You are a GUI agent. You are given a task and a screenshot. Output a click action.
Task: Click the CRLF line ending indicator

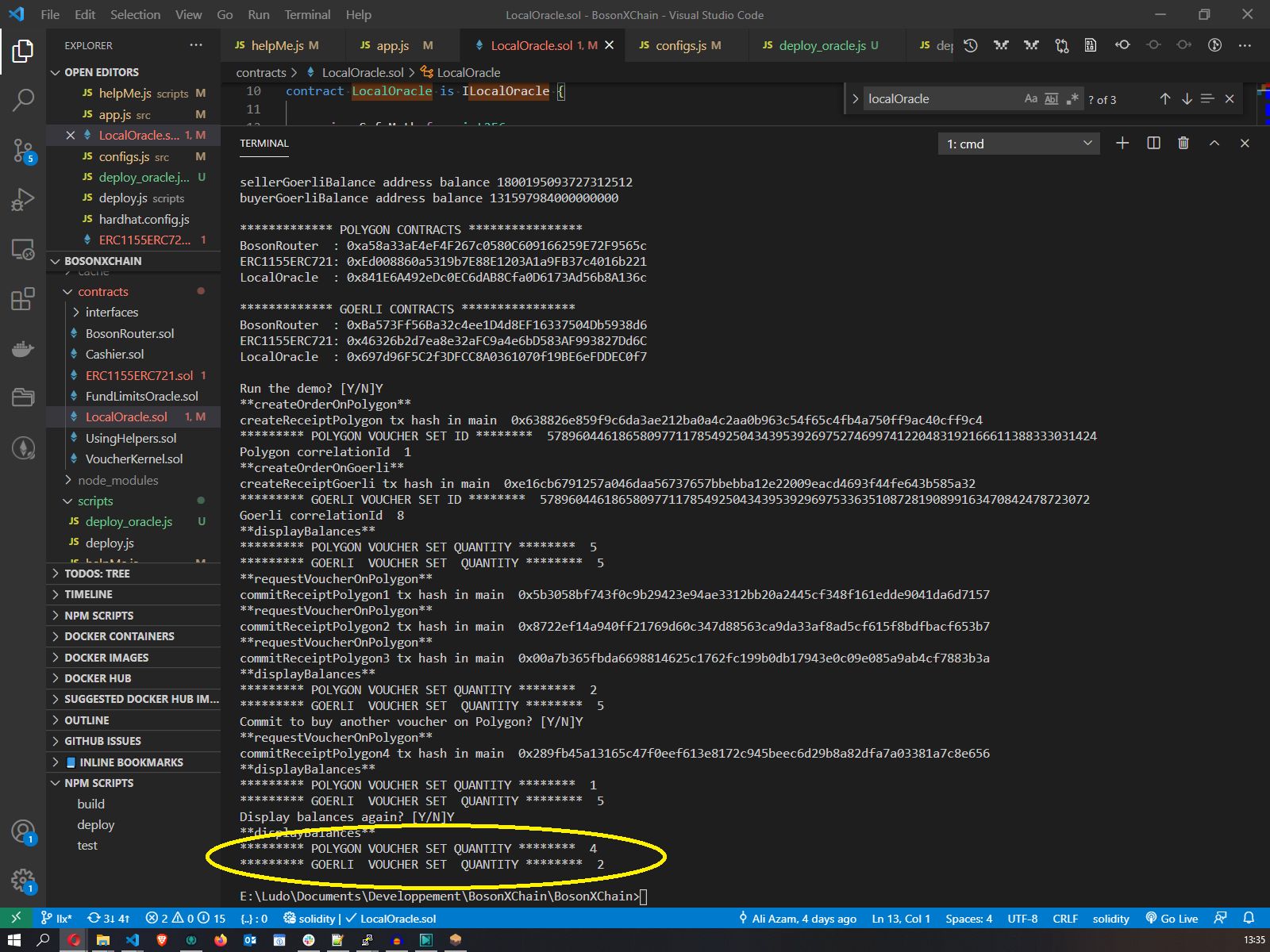point(1065,918)
